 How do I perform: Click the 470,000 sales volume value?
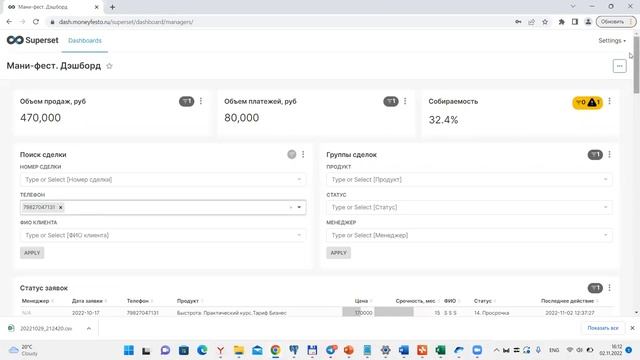(40, 118)
